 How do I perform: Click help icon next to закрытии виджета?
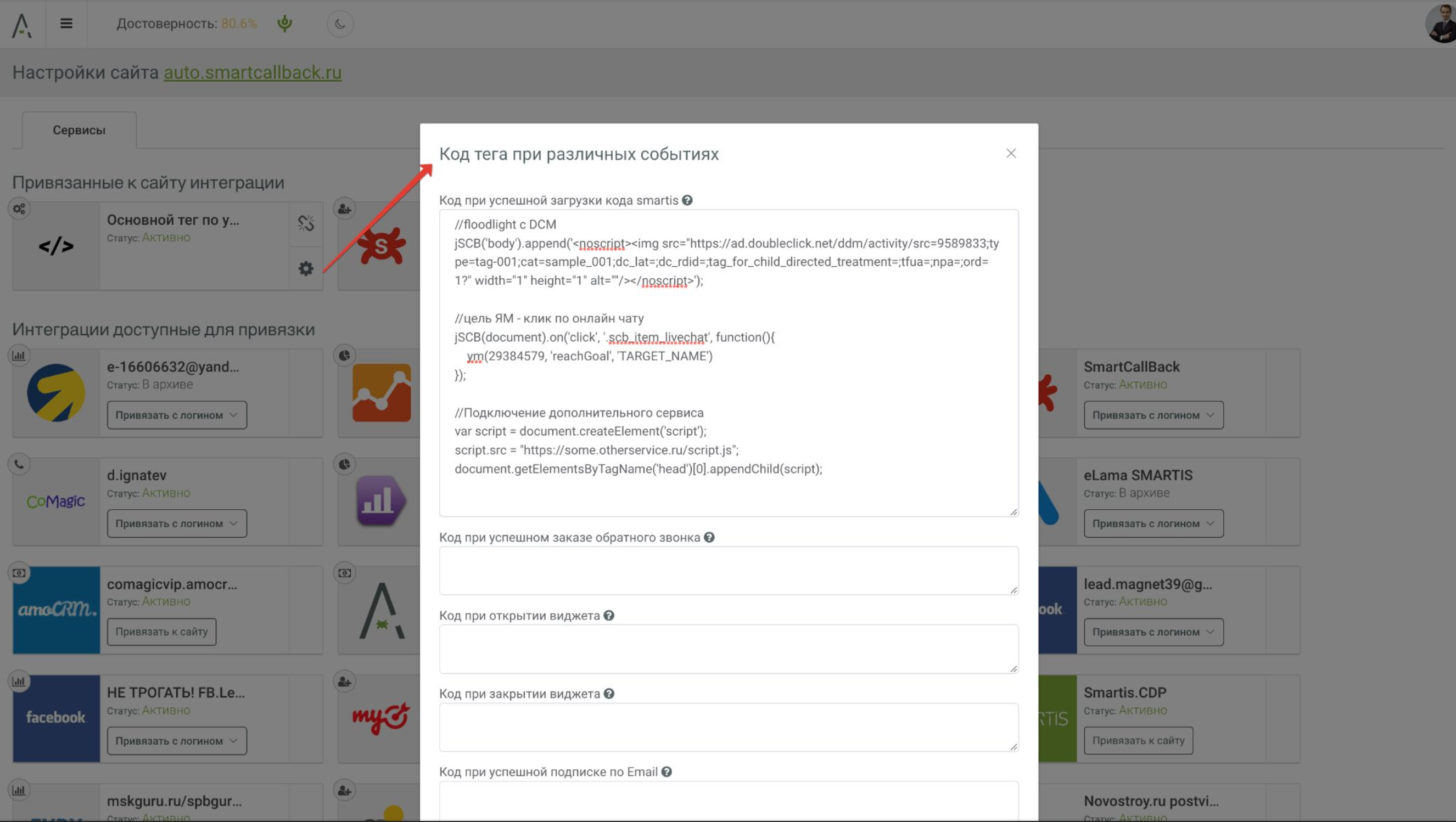(609, 694)
